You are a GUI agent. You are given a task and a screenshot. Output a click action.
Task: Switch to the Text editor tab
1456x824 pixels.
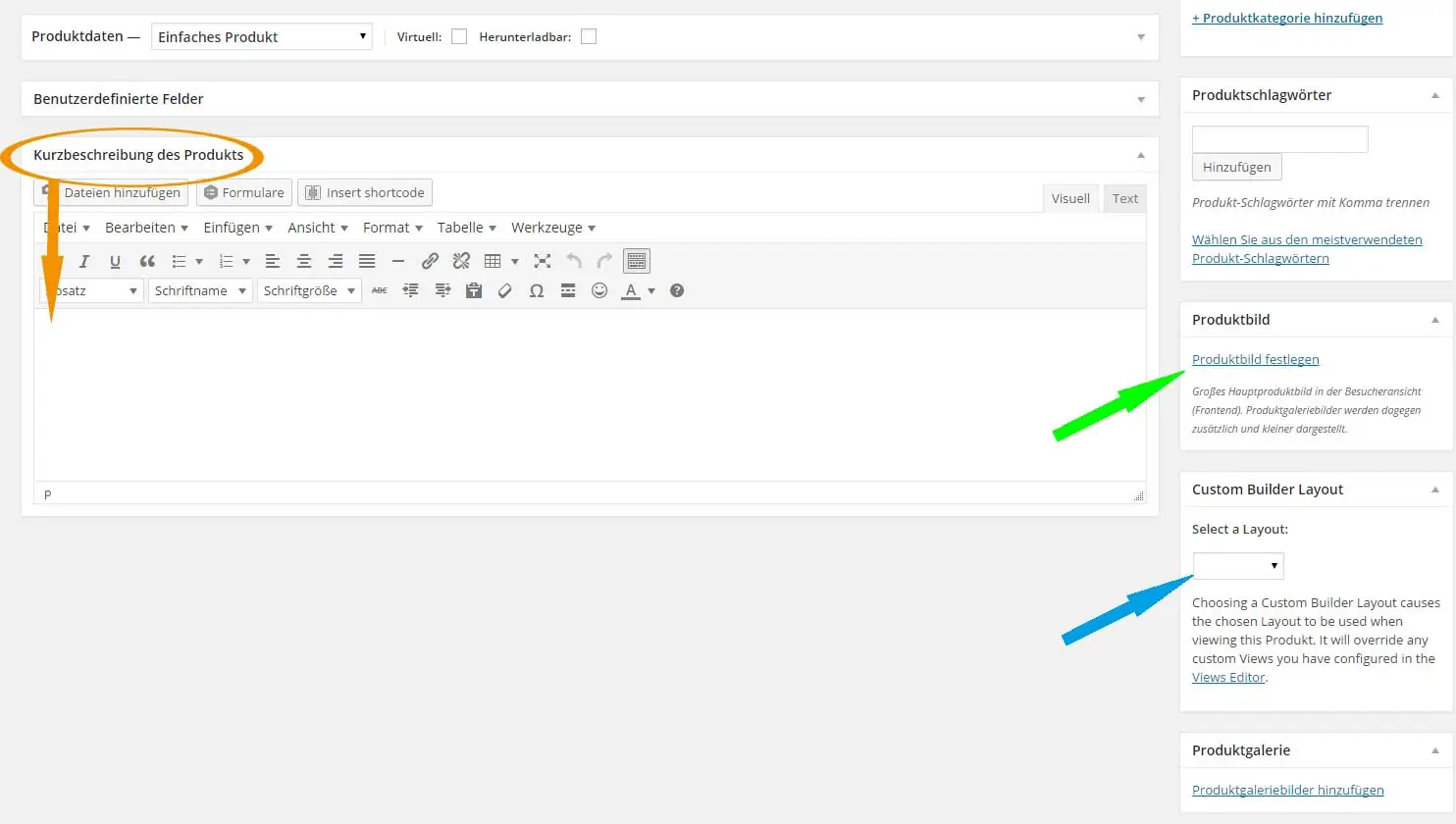click(x=1124, y=197)
